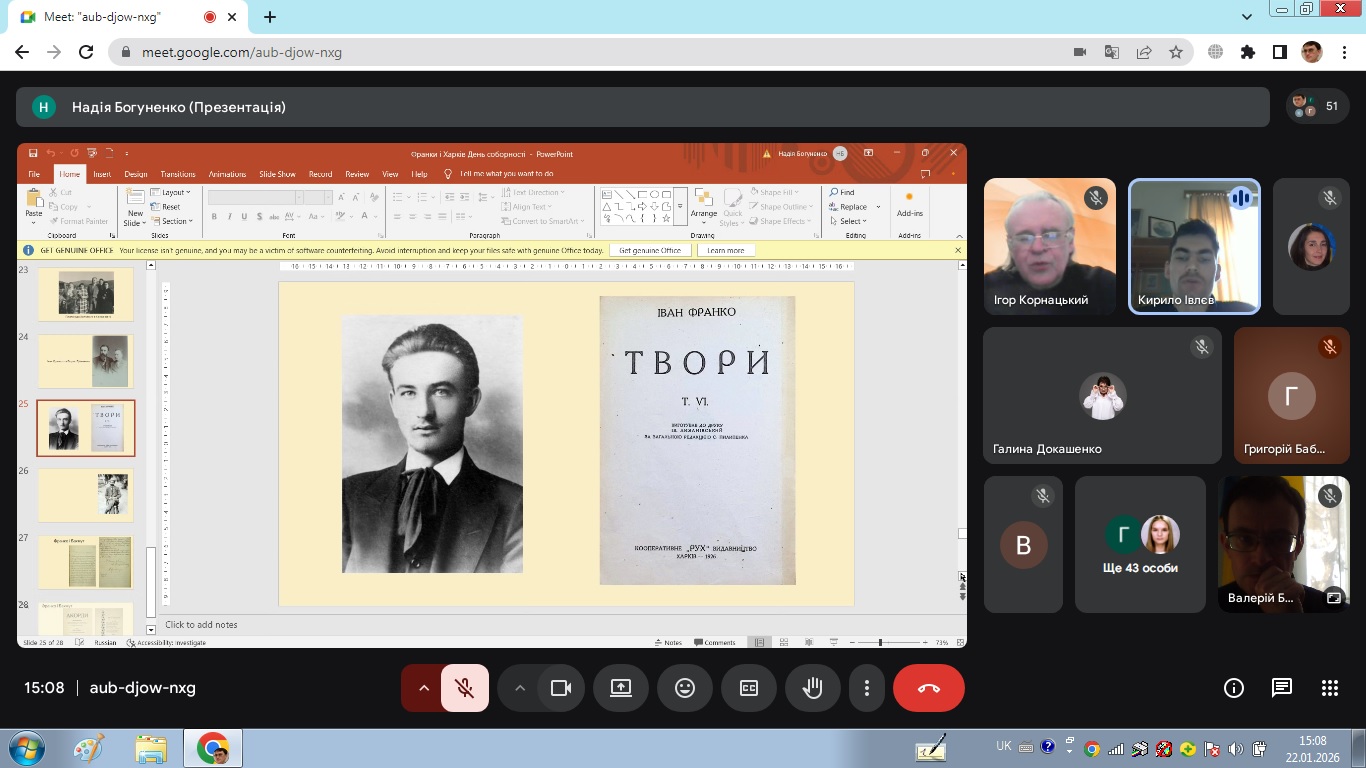Click the emoji reactions button
This screenshot has height=768, width=1366.
click(x=685, y=688)
